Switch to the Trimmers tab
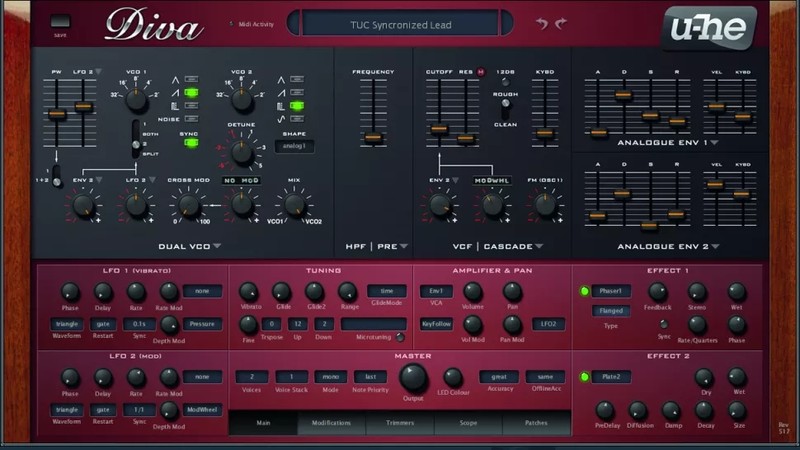The image size is (800, 450). tap(400, 423)
